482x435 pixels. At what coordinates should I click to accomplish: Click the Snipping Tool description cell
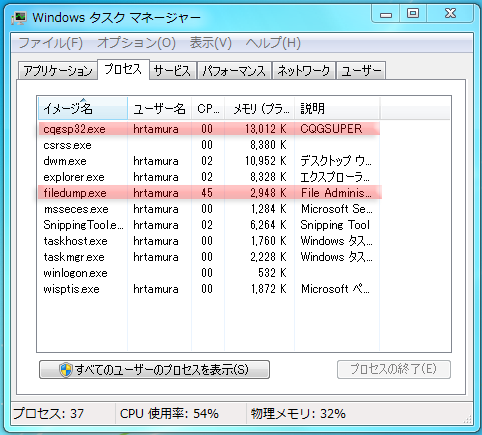(335, 225)
